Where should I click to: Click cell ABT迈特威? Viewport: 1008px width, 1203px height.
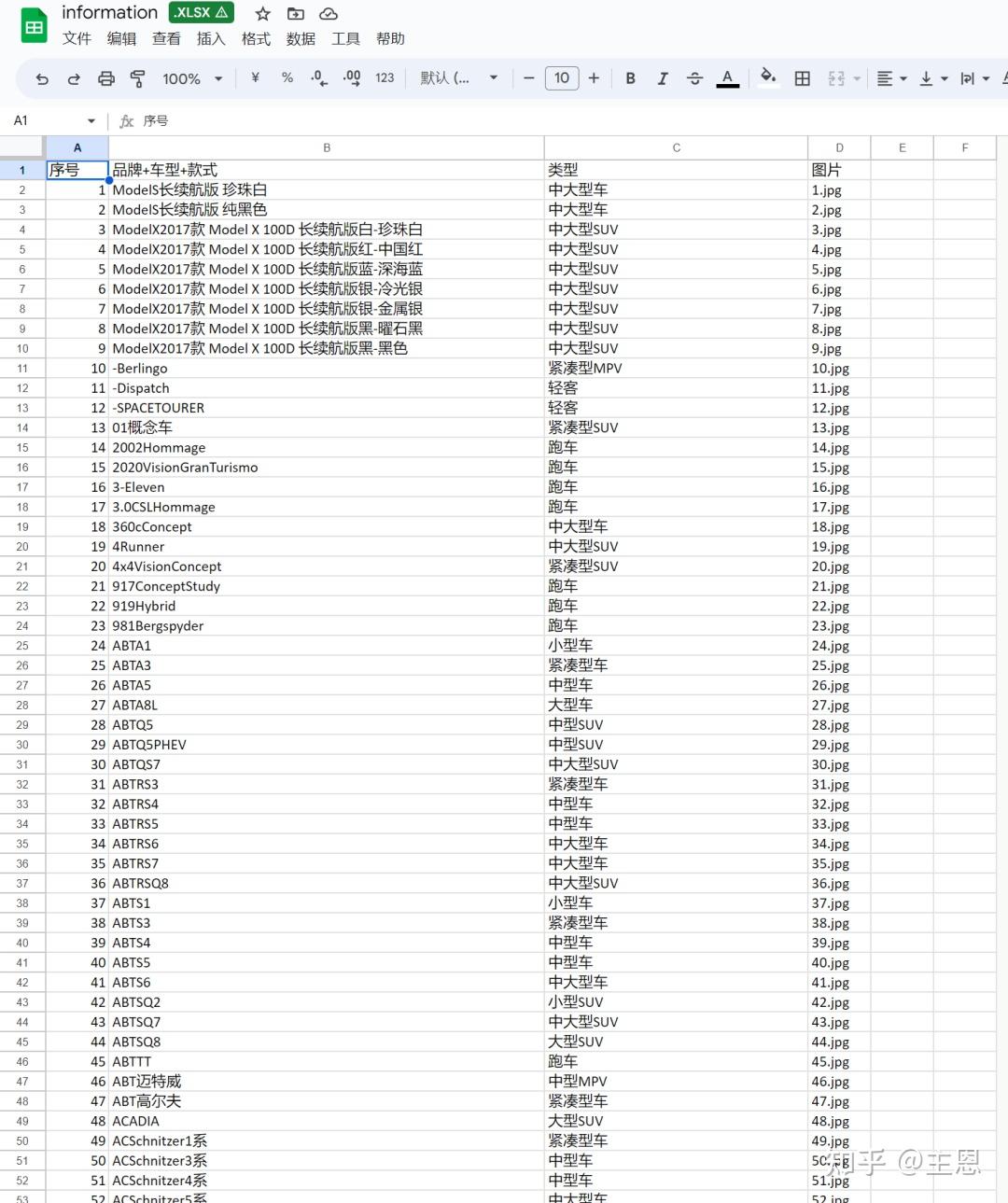327,1082
